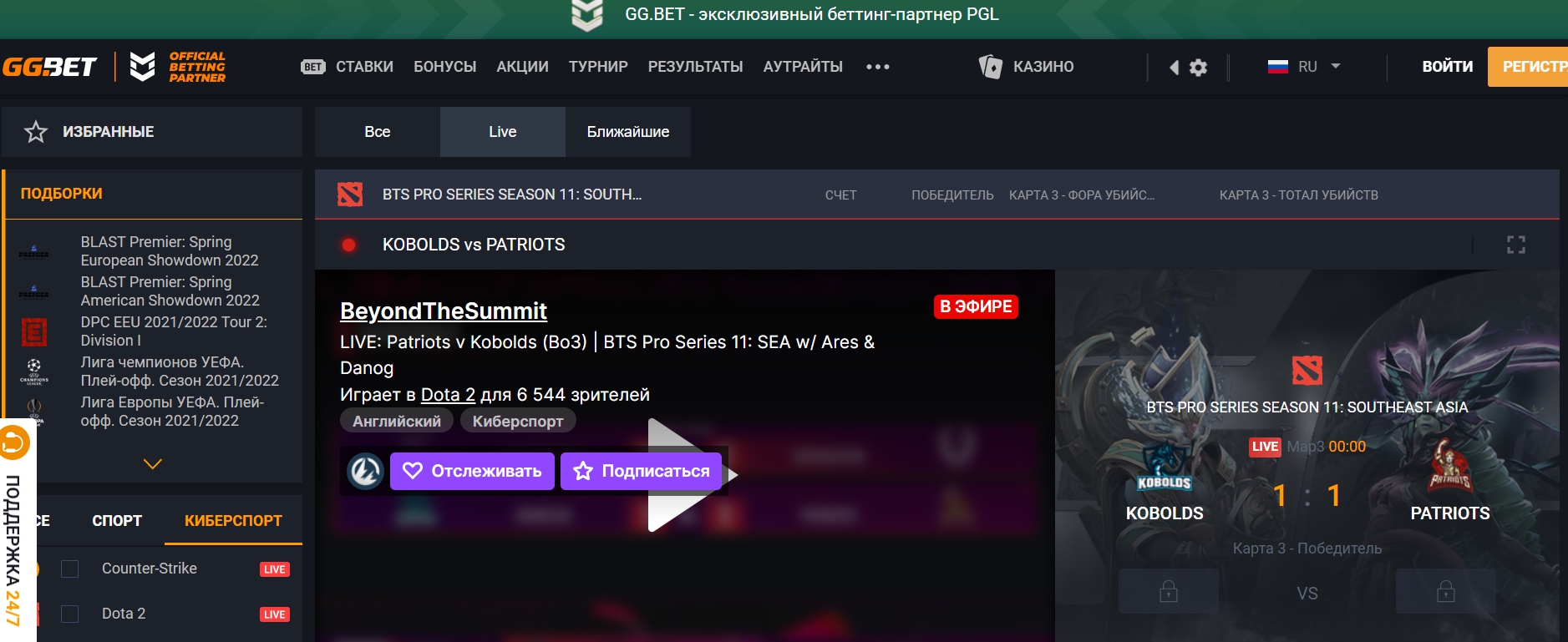This screenshot has width=1568, height=642.
Task: Switch to the Ближайшие tab
Action: pyautogui.click(x=627, y=132)
